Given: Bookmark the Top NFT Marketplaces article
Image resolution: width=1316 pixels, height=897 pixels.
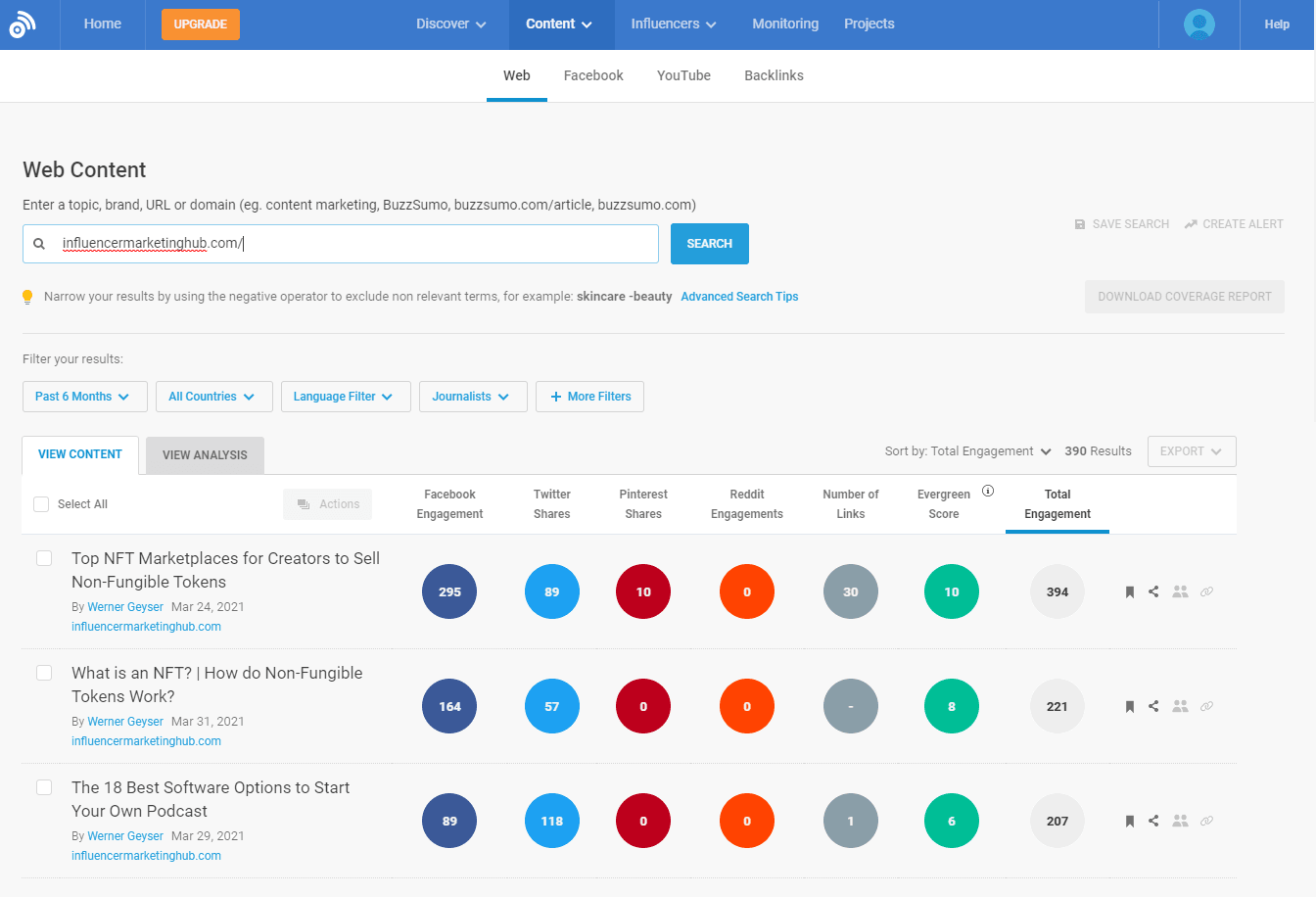Looking at the screenshot, I should tap(1129, 591).
